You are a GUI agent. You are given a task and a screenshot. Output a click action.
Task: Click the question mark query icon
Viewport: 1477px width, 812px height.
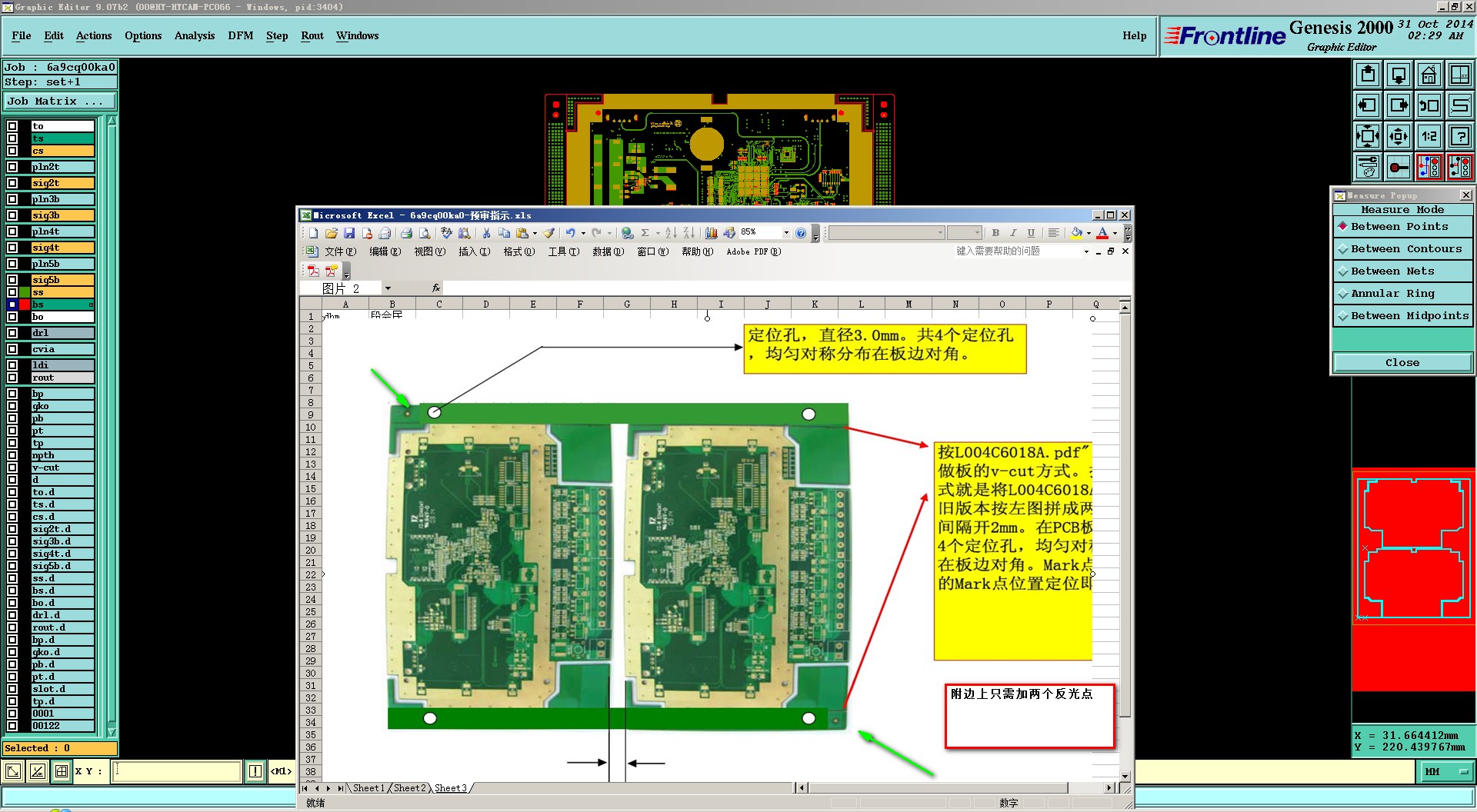pyautogui.click(x=1460, y=136)
